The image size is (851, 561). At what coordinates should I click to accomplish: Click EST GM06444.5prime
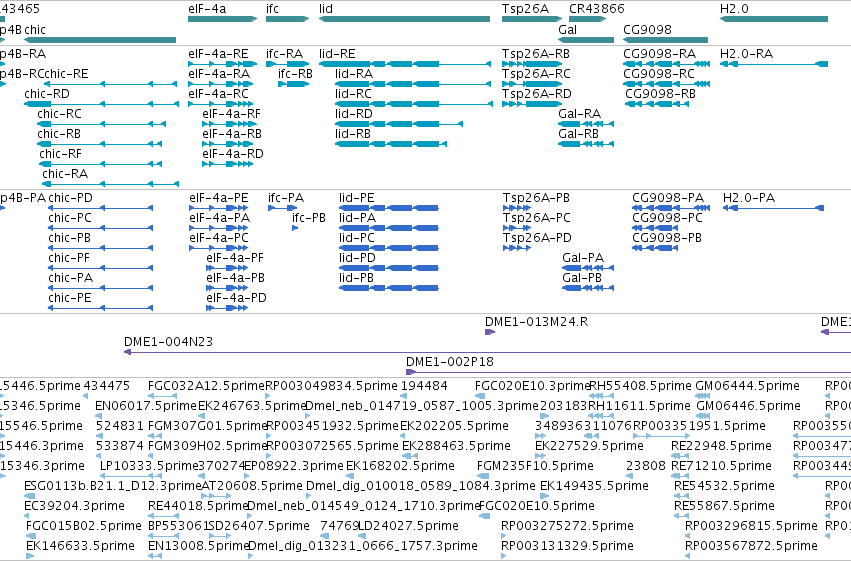point(703,396)
